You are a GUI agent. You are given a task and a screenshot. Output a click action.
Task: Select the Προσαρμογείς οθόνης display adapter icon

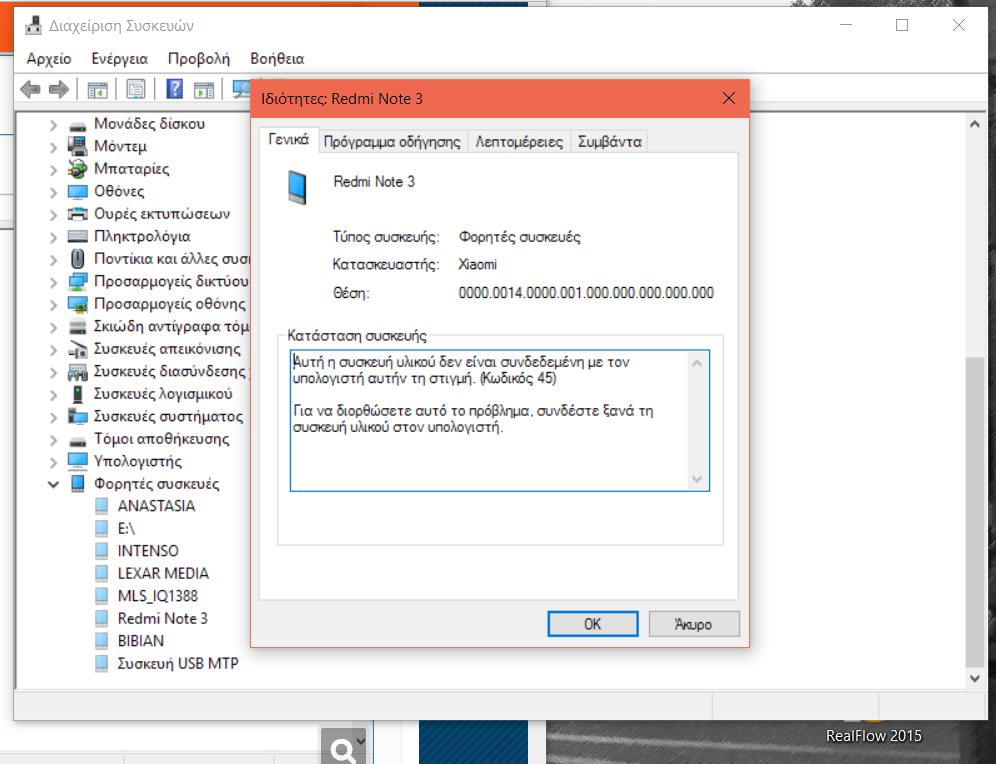77,304
